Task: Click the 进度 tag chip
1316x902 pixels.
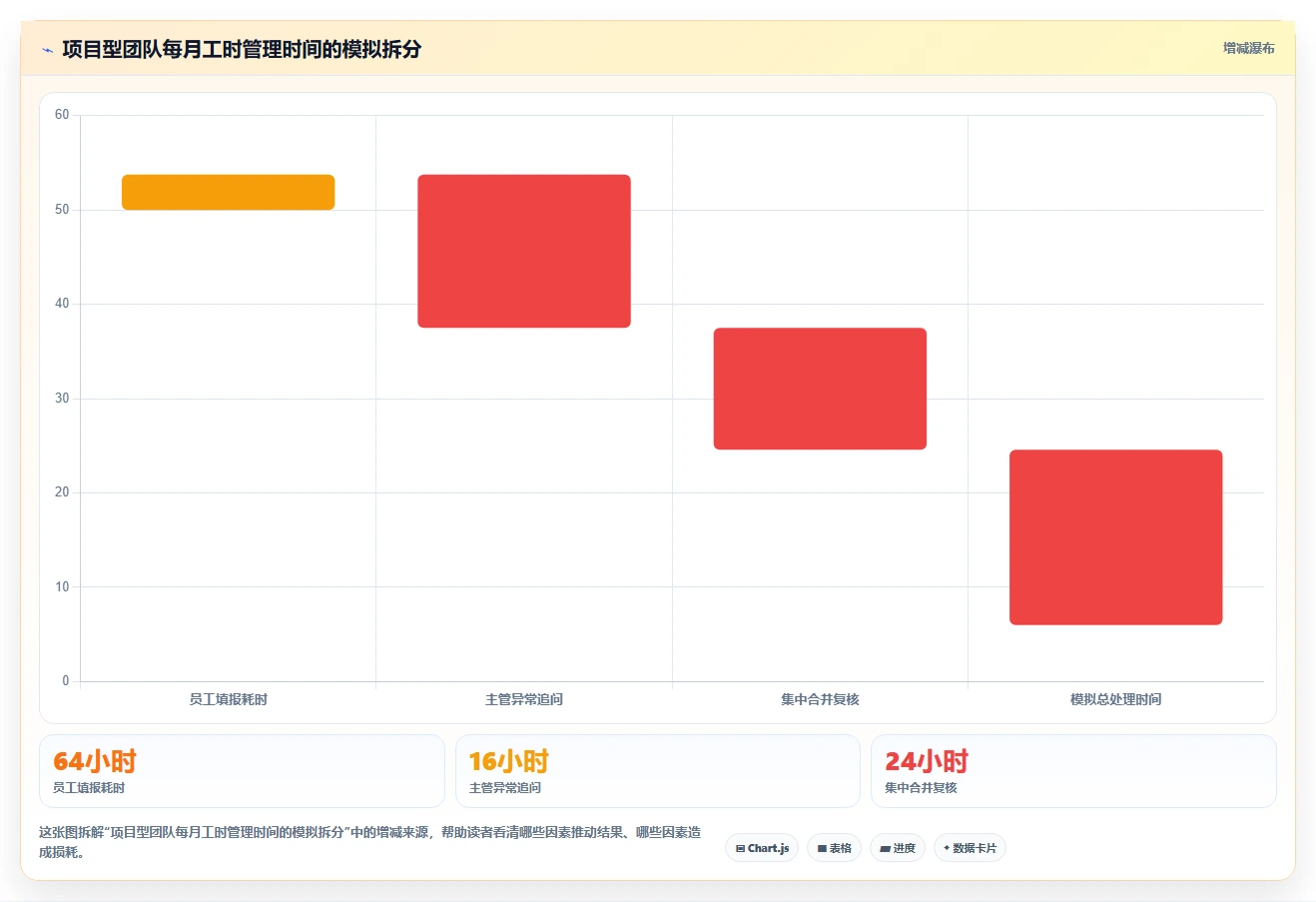Action: click(x=898, y=848)
